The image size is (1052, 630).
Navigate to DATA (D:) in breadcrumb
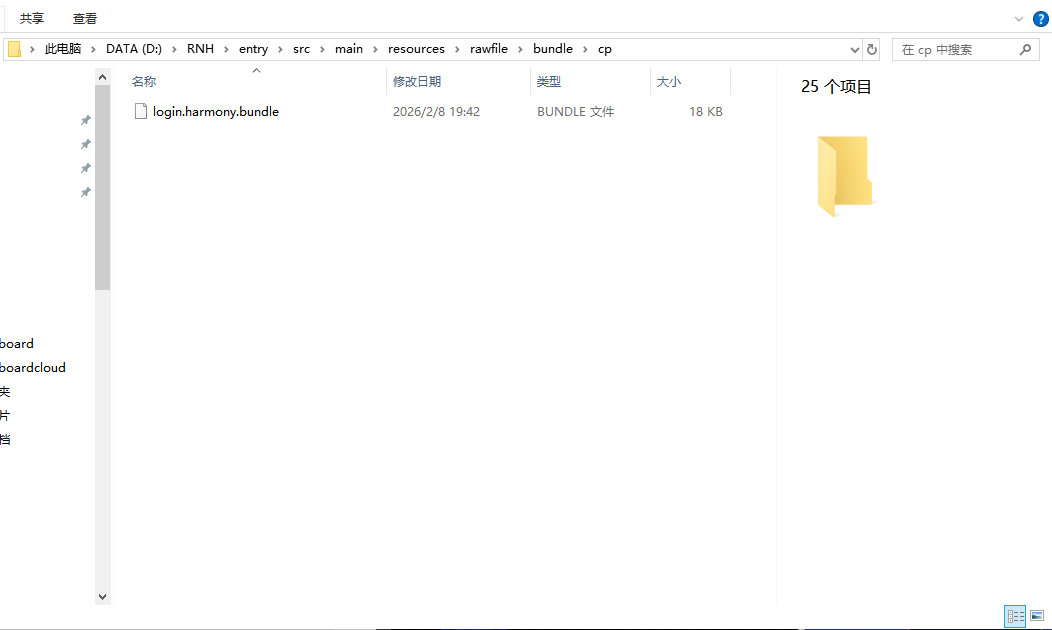134,49
